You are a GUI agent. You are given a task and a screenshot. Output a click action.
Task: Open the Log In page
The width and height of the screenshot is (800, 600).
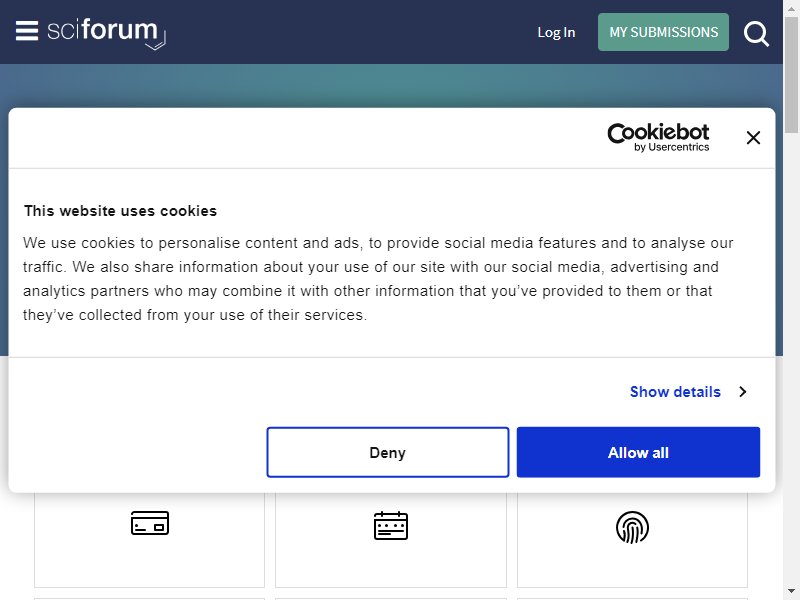pyautogui.click(x=556, y=32)
